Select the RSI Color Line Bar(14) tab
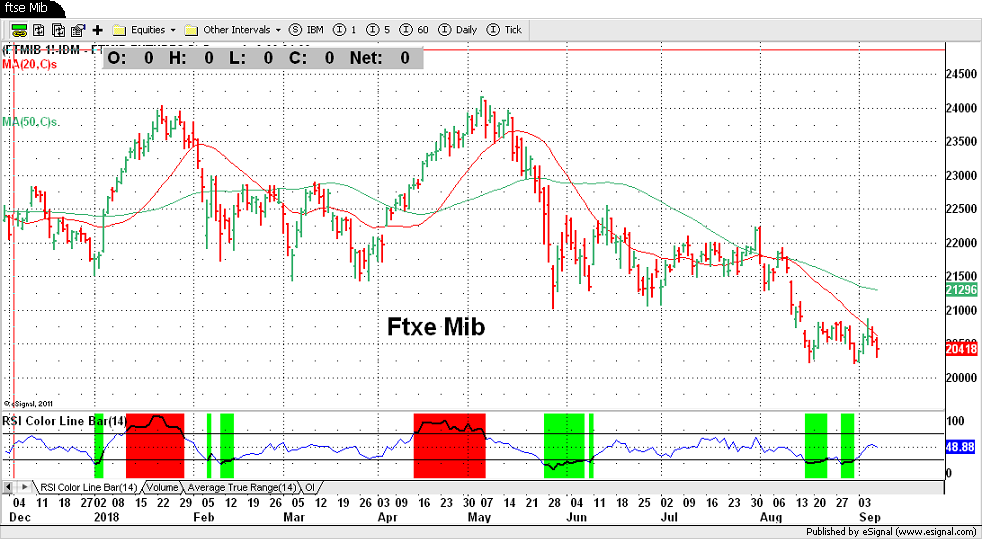Viewport: 982px width, 539px height. 88,487
